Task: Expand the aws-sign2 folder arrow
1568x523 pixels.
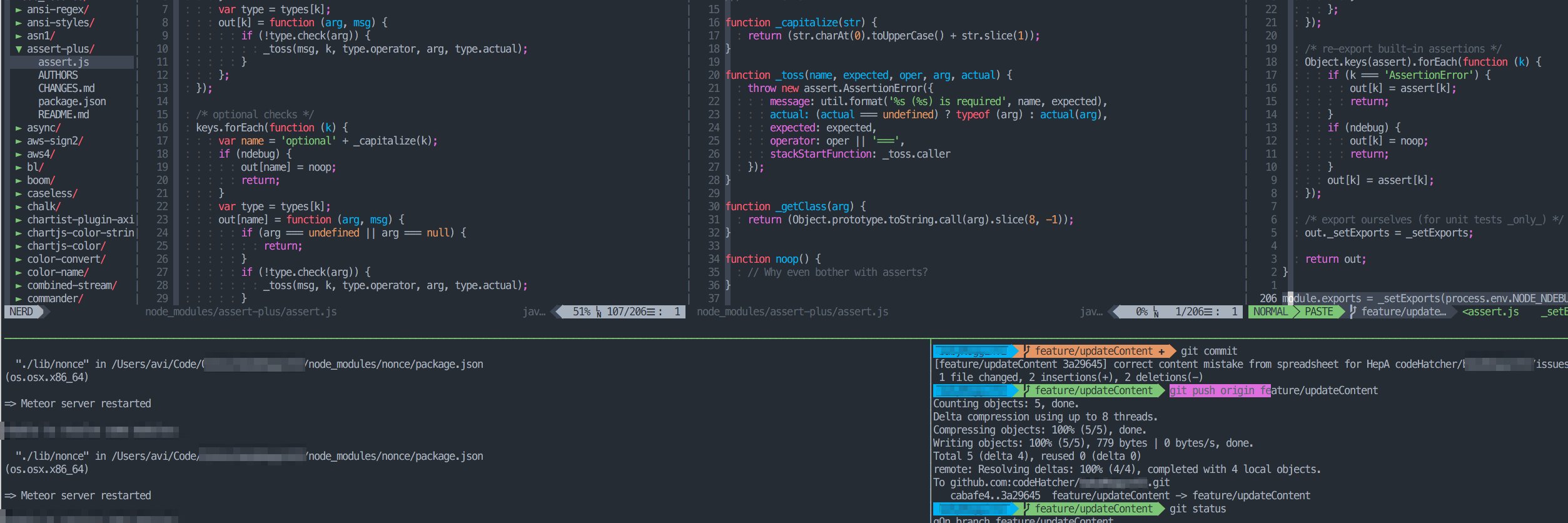Action: (19, 141)
